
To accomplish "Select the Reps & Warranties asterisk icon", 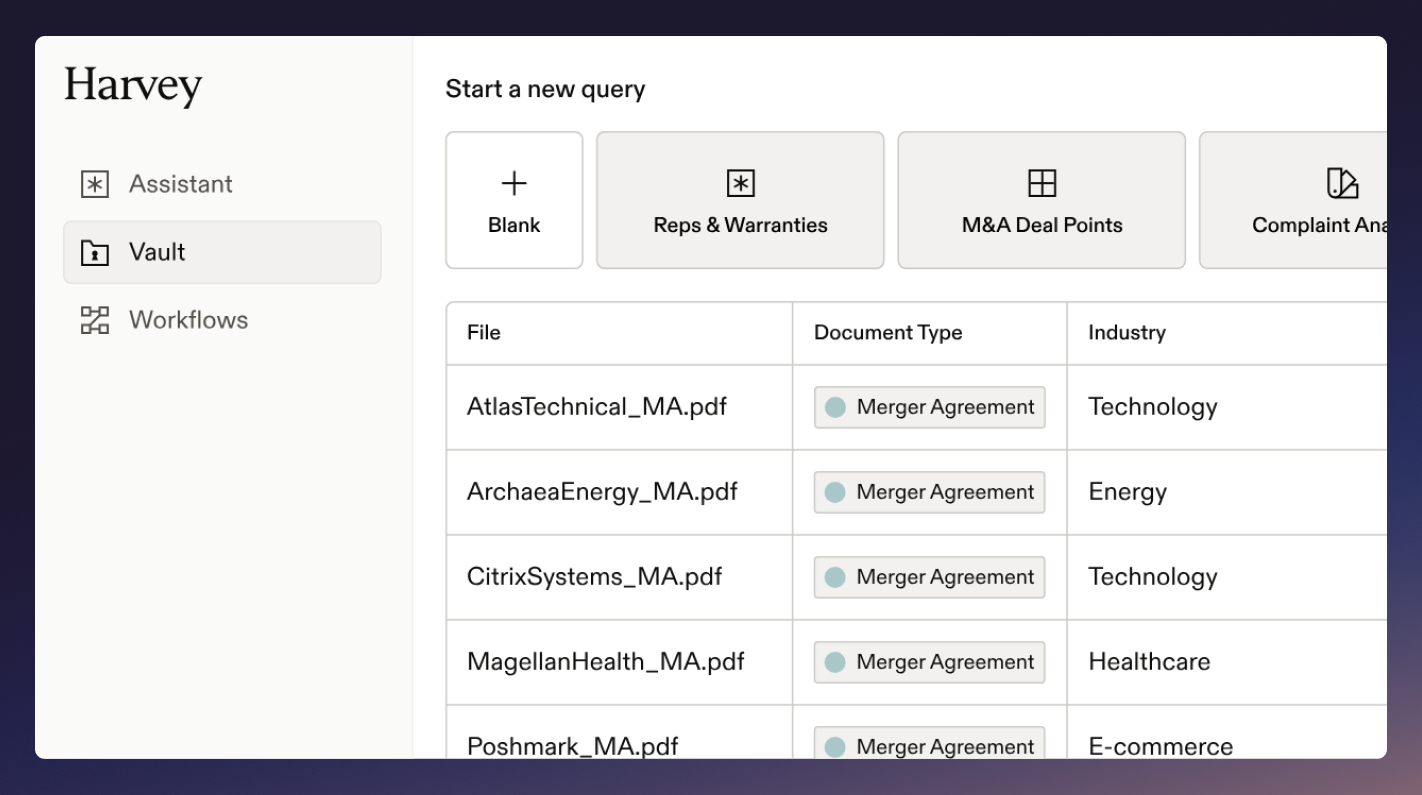I will (739, 183).
